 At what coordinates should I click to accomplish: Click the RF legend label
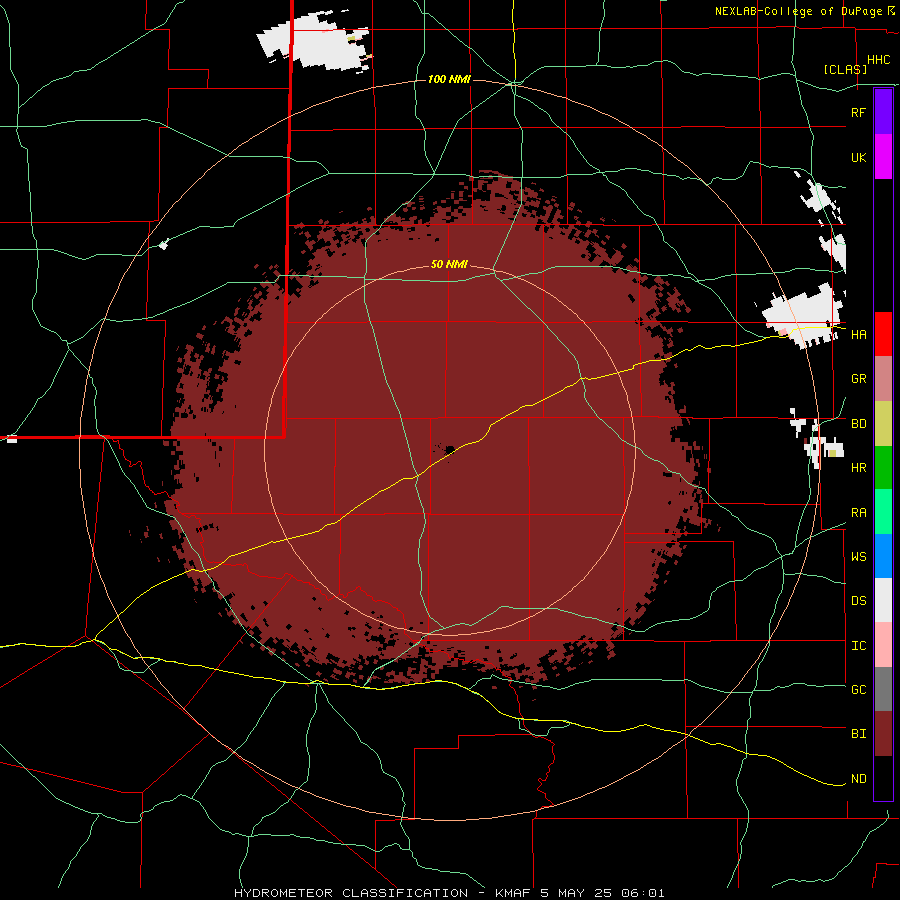858,112
